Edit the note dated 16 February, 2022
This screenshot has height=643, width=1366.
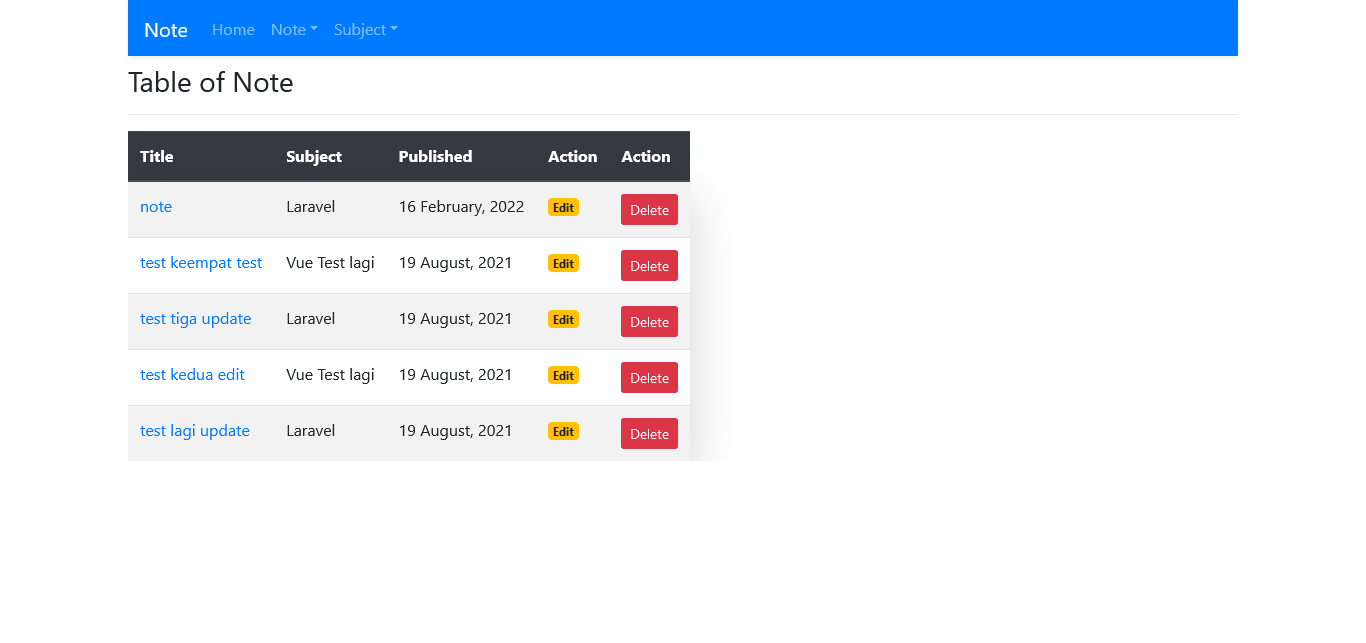563,208
